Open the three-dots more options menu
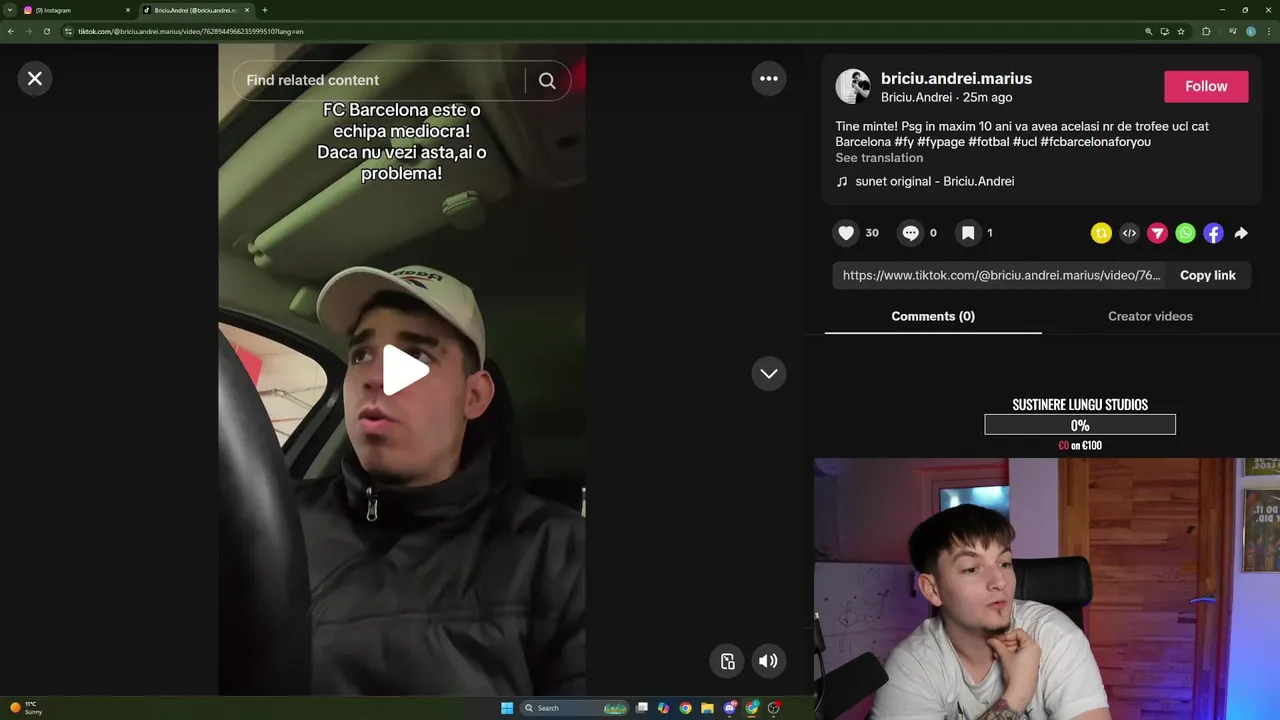 click(x=769, y=78)
